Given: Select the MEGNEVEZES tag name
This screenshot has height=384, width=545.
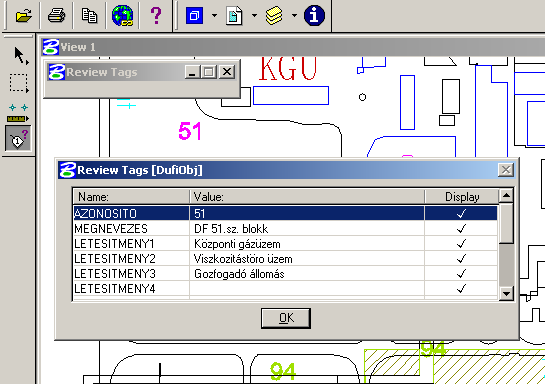Looking at the screenshot, I should point(111,229).
